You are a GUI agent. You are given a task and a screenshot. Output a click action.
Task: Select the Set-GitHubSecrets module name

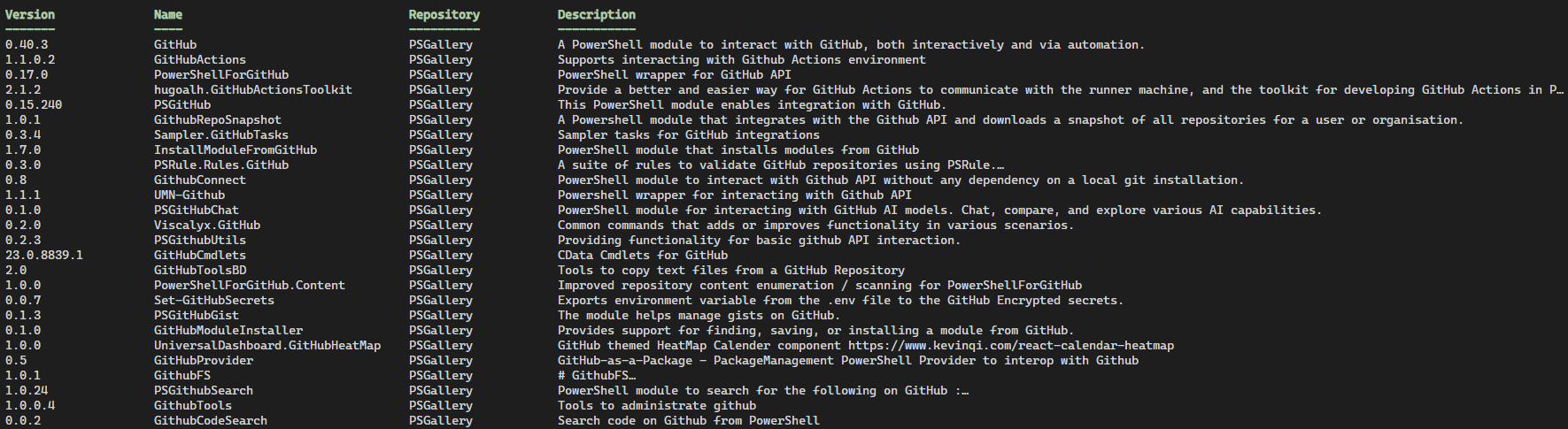point(213,301)
